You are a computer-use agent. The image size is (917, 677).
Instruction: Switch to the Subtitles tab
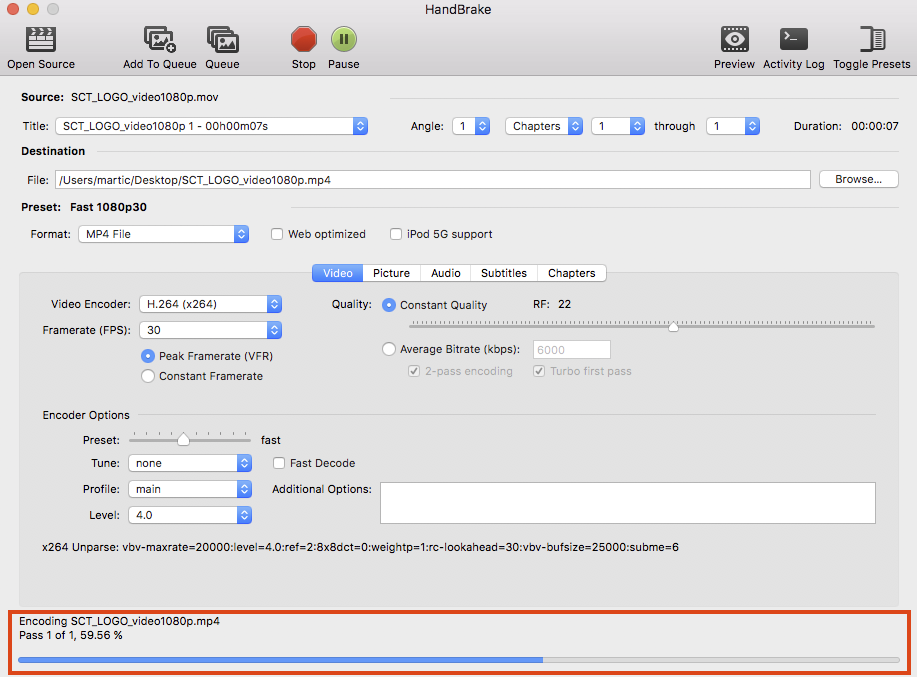504,273
